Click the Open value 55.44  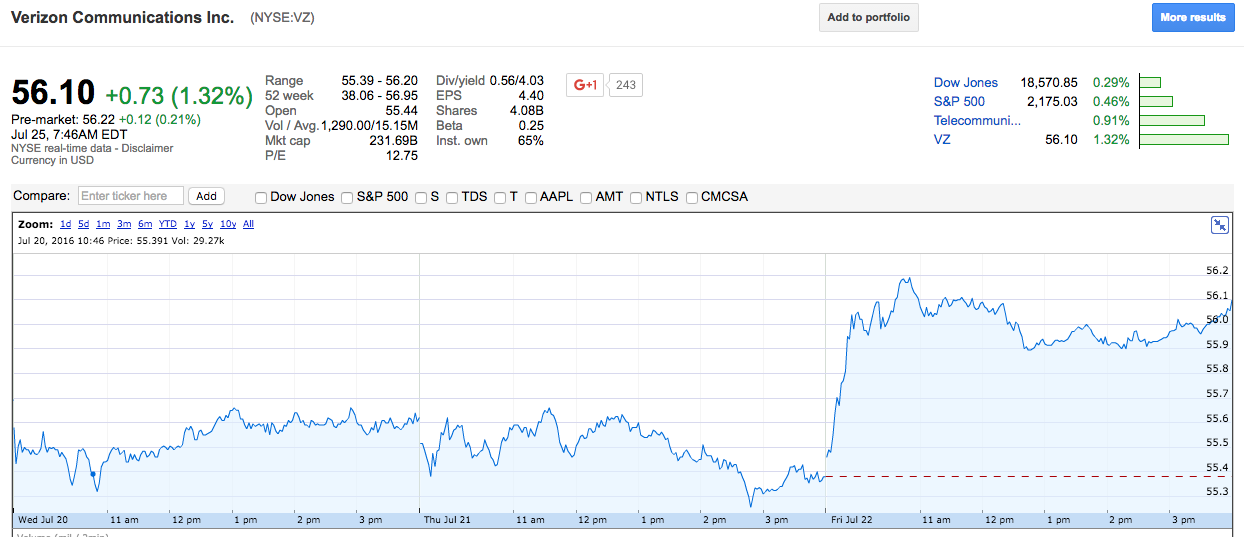click(x=401, y=111)
